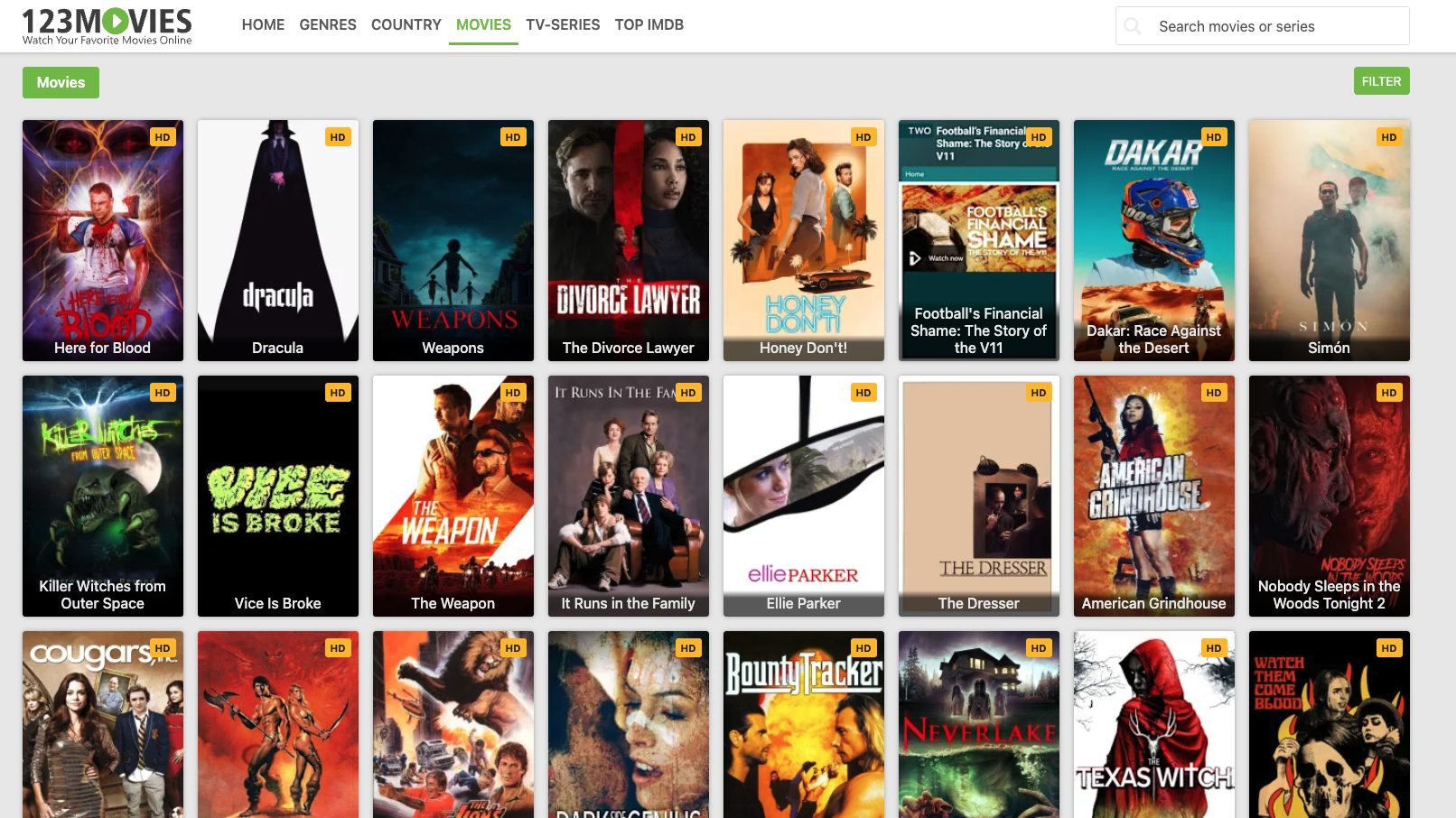The image size is (1456, 818).
Task: Click the search magnifier icon
Action: tap(1133, 26)
